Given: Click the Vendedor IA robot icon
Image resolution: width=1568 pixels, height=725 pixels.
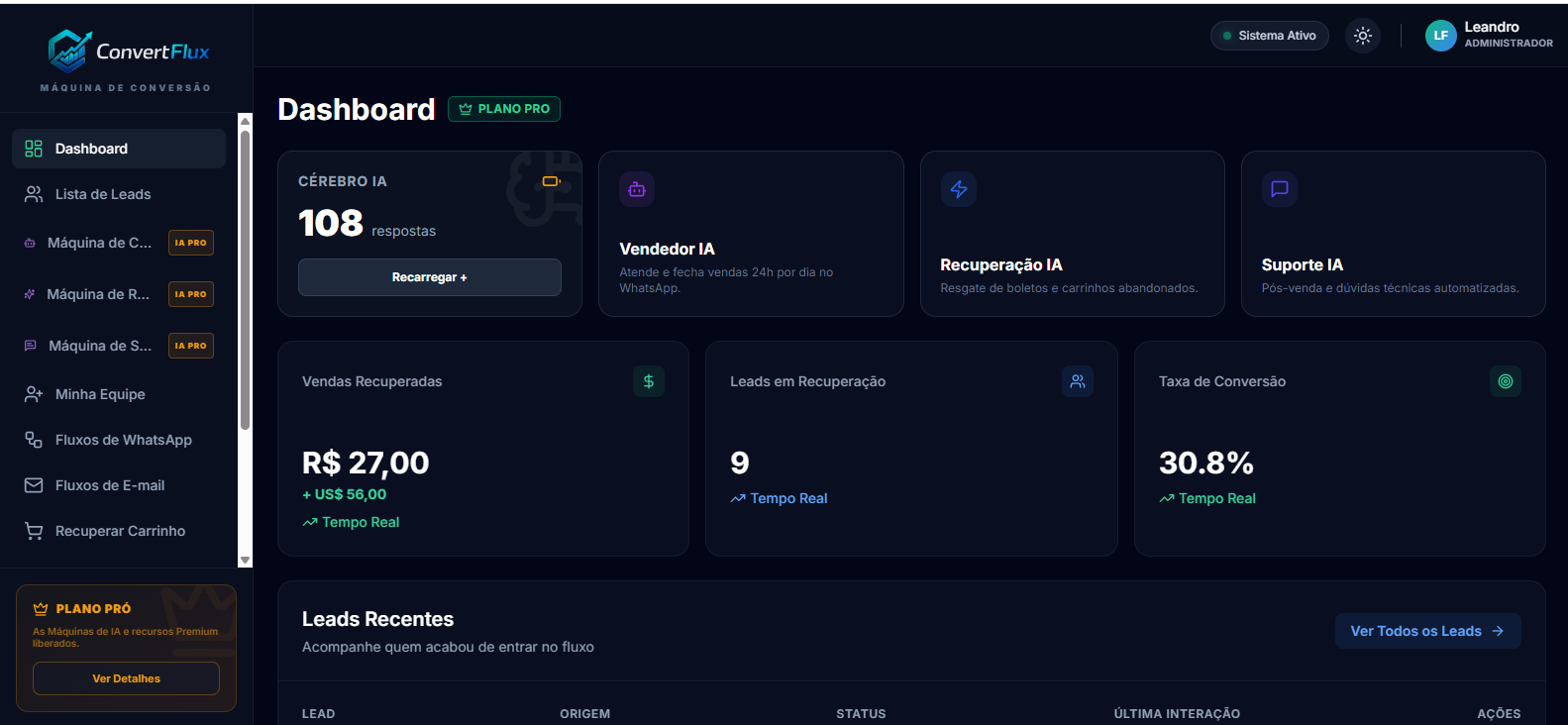Looking at the screenshot, I should coord(637,189).
